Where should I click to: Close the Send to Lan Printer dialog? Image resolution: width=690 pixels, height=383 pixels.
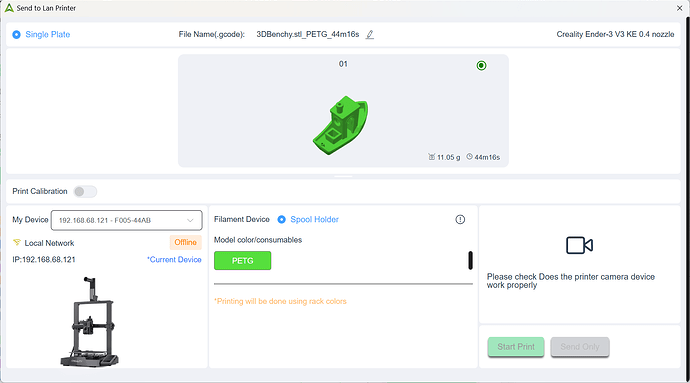tap(679, 8)
